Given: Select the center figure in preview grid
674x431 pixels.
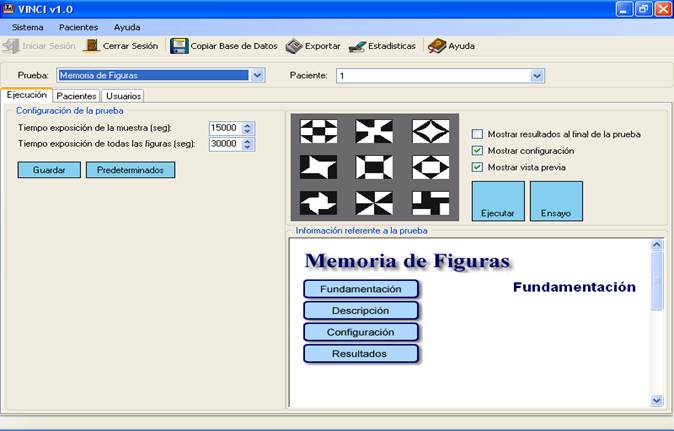Looking at the screenshot, I should [x=373, y=166].
